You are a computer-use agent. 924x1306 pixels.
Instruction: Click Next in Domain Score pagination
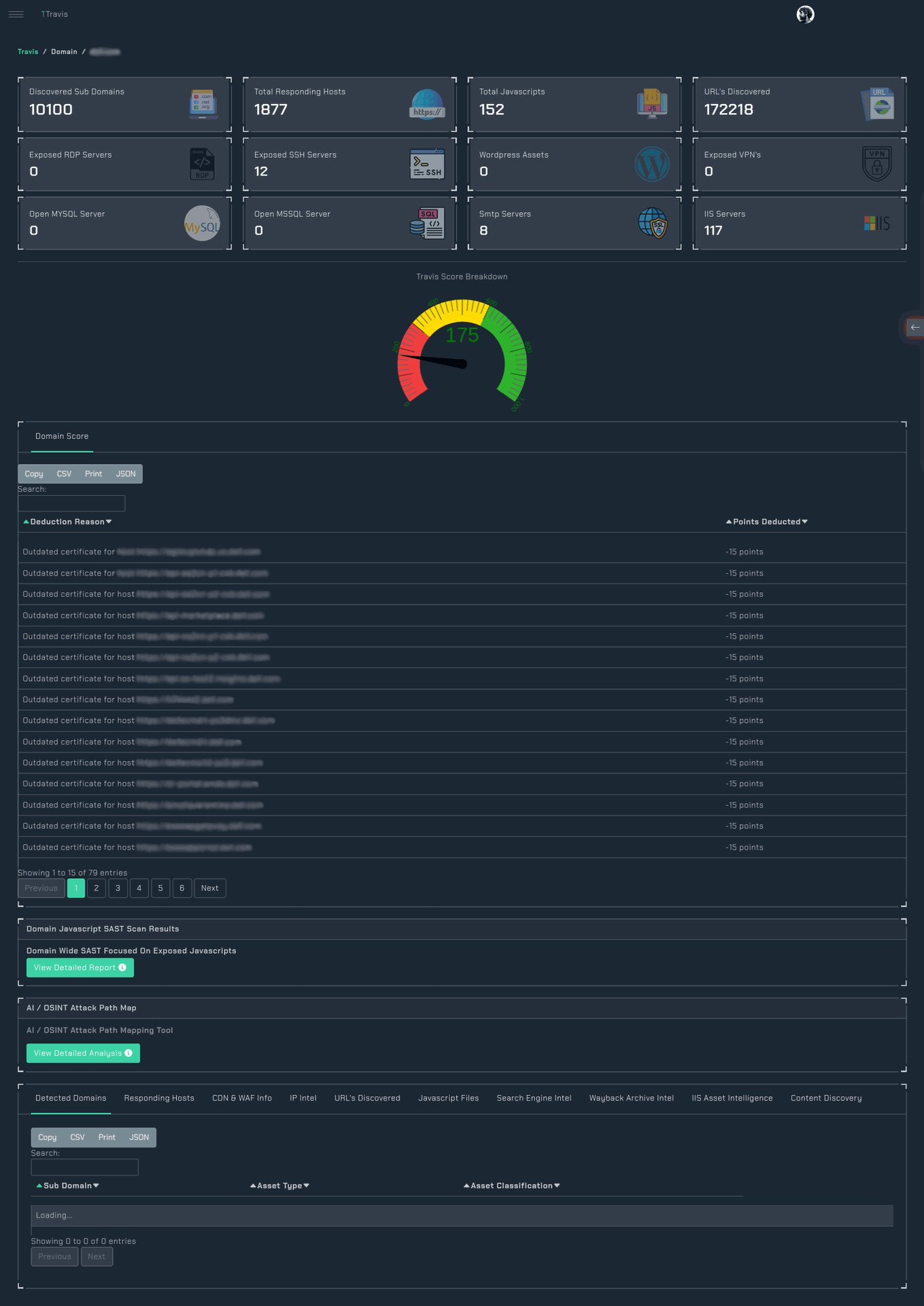[210, 888]
